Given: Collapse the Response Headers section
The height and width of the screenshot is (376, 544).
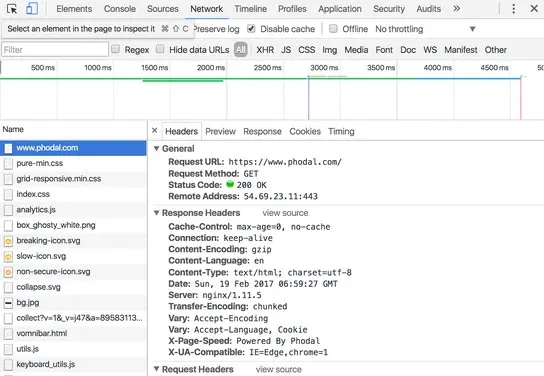Looking at the screenshot, I should click(x=156, y=213).
